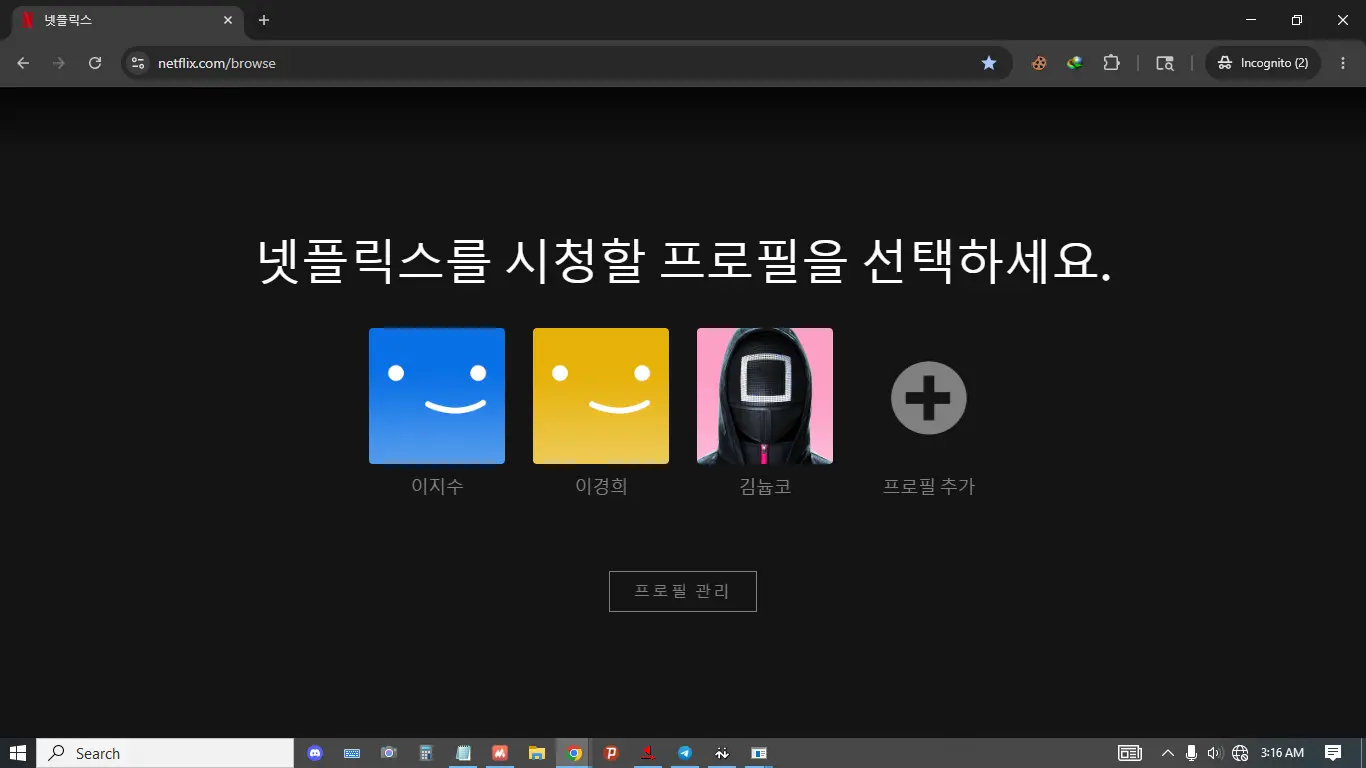Open the red M app taskbar icon
Viewport: 1366px width, 768px height.
500,753
